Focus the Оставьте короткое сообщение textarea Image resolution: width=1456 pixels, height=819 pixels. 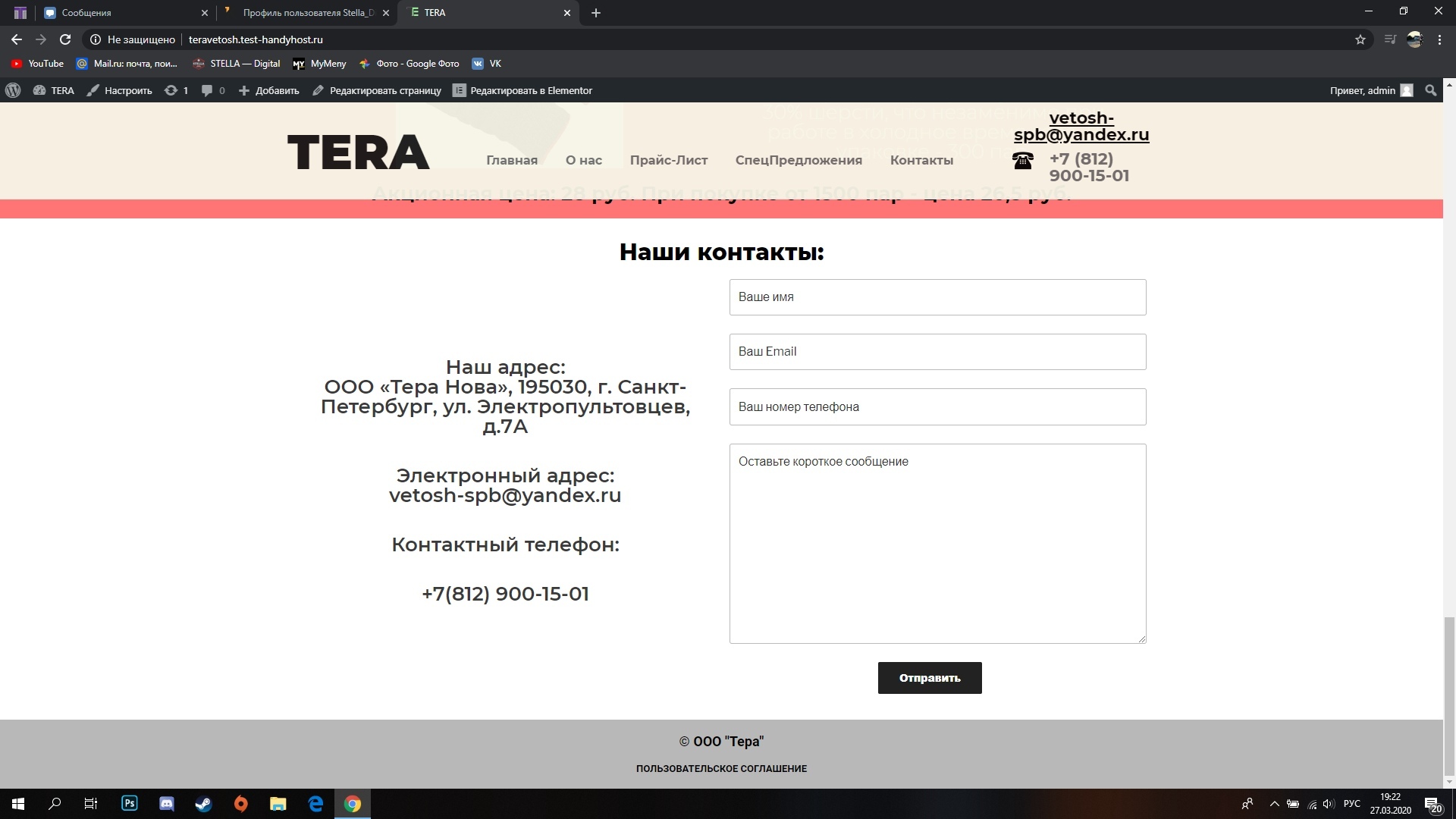[937, 543]
